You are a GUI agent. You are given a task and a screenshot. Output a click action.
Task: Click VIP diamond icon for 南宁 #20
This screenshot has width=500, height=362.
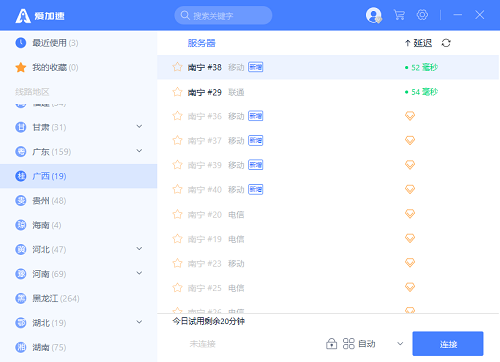point(410,214)
